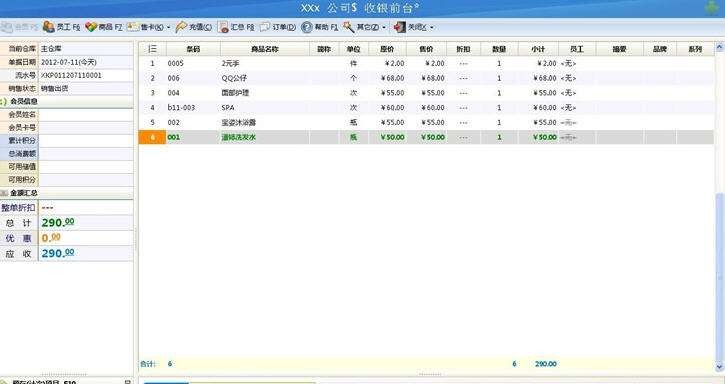This screenshot has height=384, width=725.
Task: Click the 帮助 F1 help icon
Action: pyautogui.click(x=307, y=27)
